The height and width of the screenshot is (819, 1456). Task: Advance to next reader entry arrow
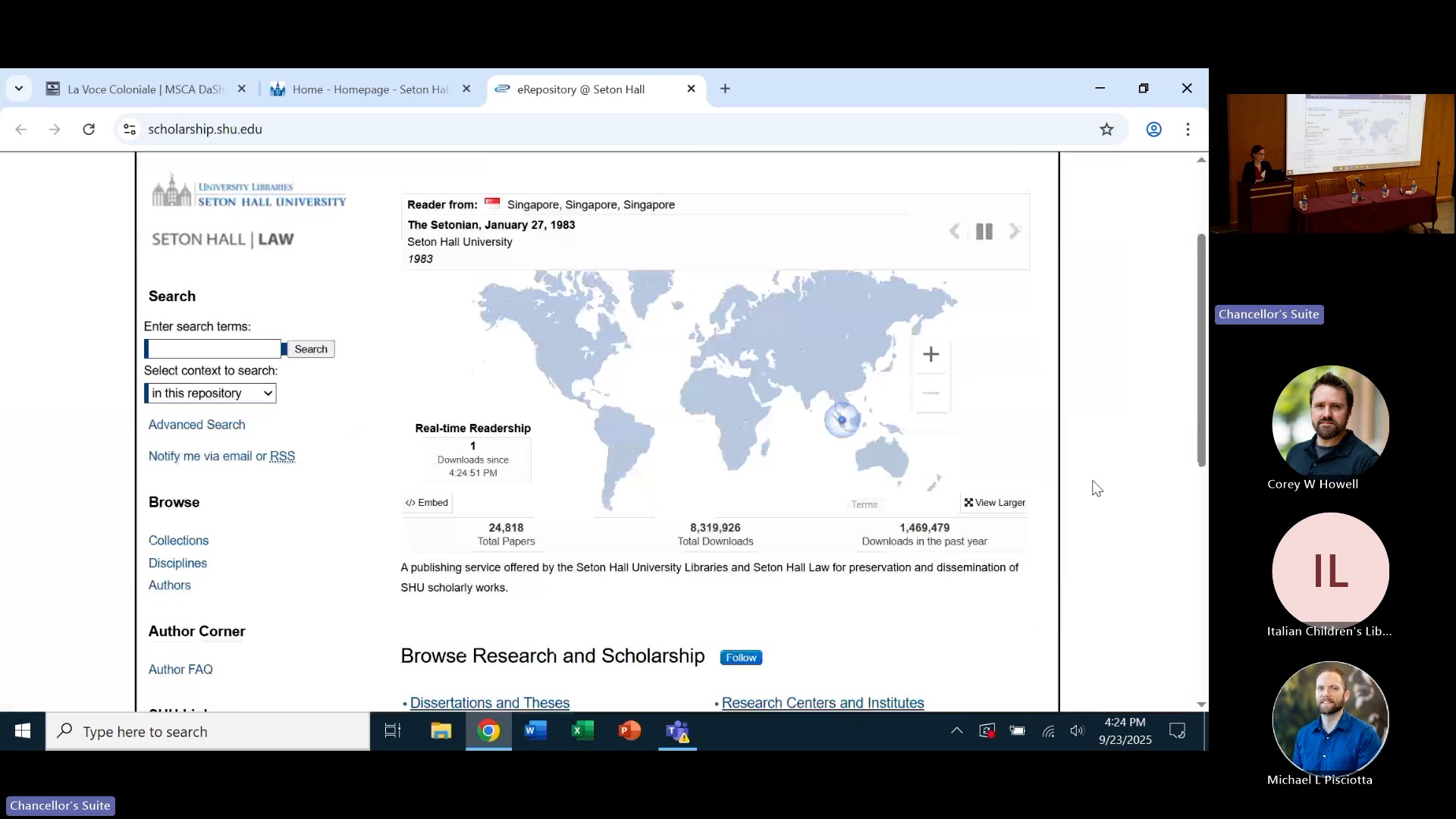1015,232
